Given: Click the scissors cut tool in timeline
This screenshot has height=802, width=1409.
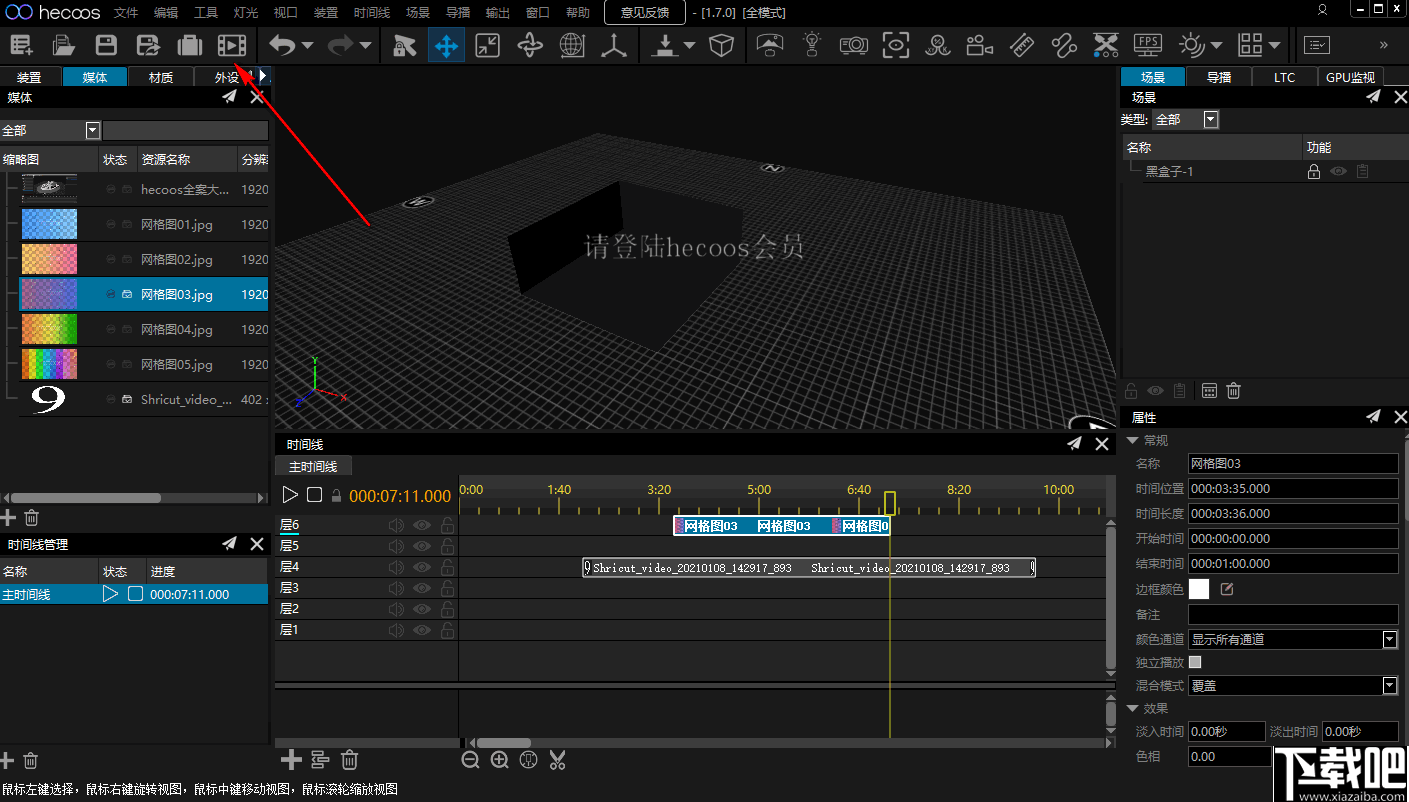Looking at the screenshot, I should click(558, 760).
